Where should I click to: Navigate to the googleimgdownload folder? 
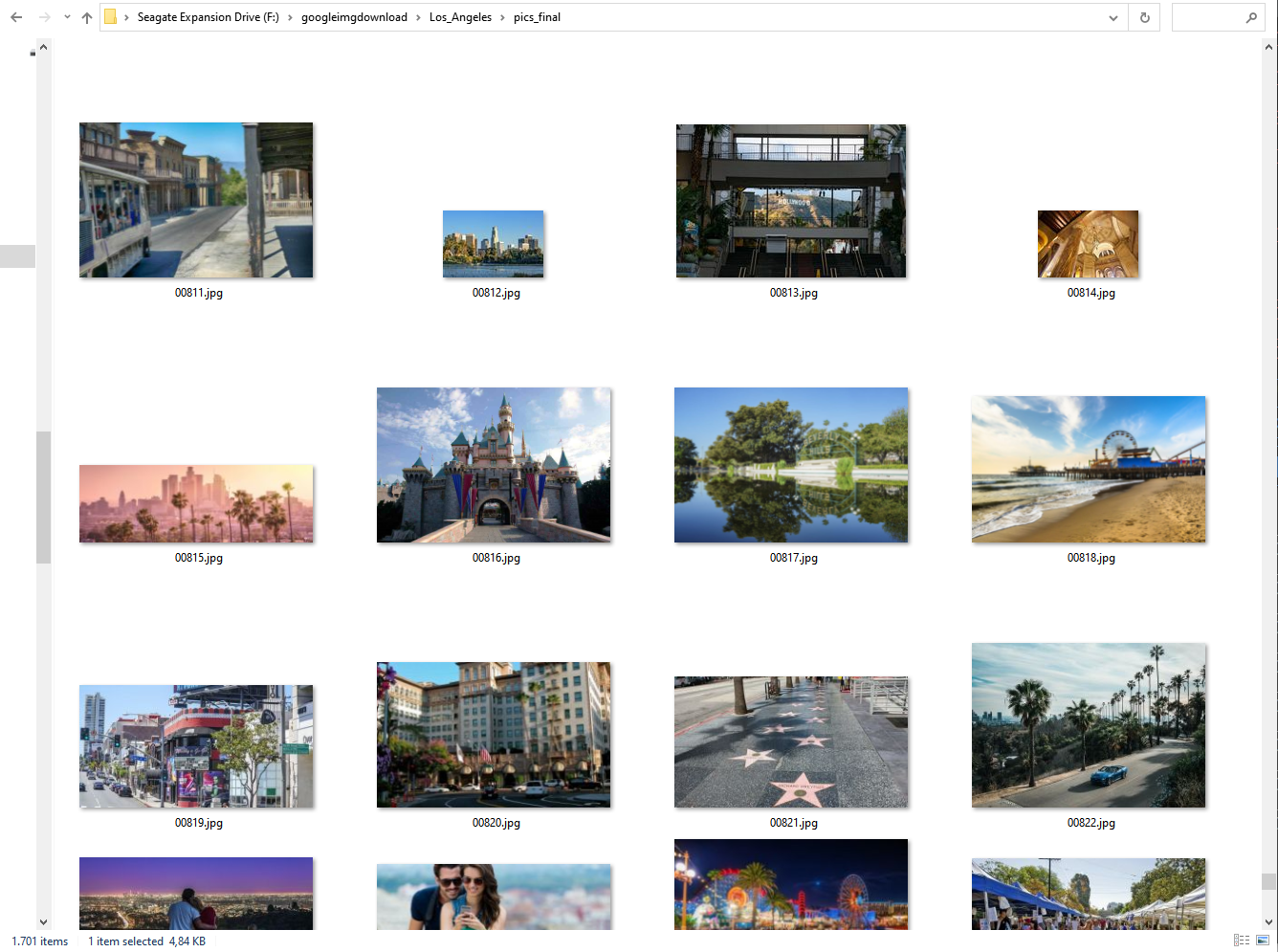pos(354,17)
